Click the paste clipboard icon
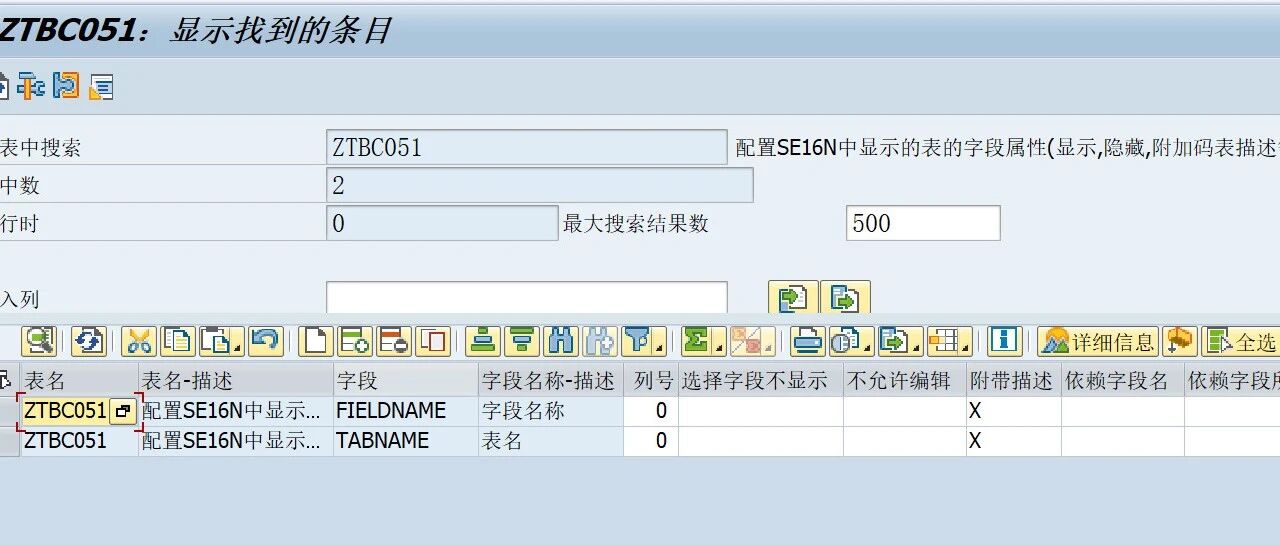The height and width of the screenshot is (545, 1280). tap(216, 341)
